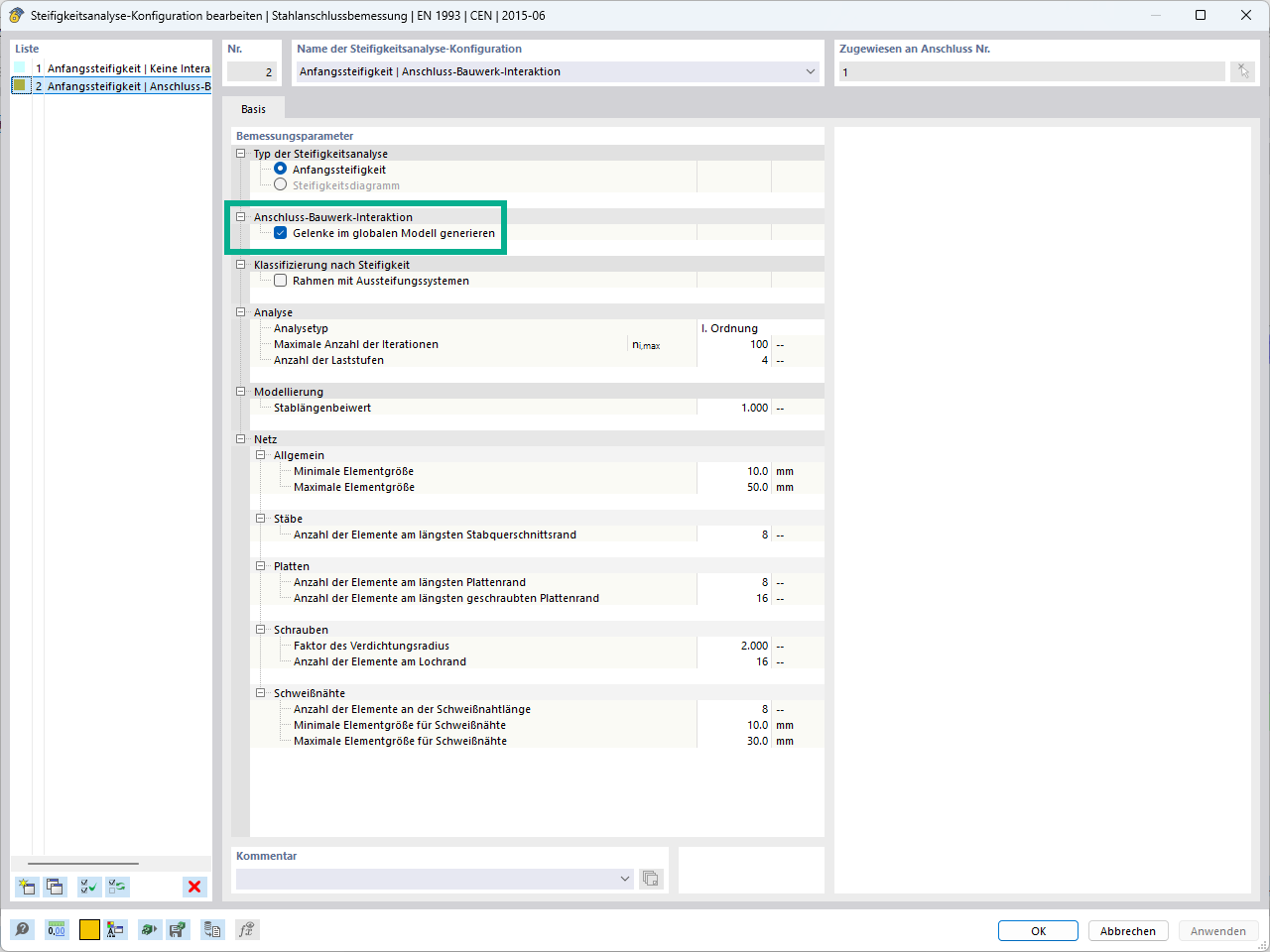Open the Kommentar dropdown
This screenshot has height=952, width=1270.
[624, 879]
